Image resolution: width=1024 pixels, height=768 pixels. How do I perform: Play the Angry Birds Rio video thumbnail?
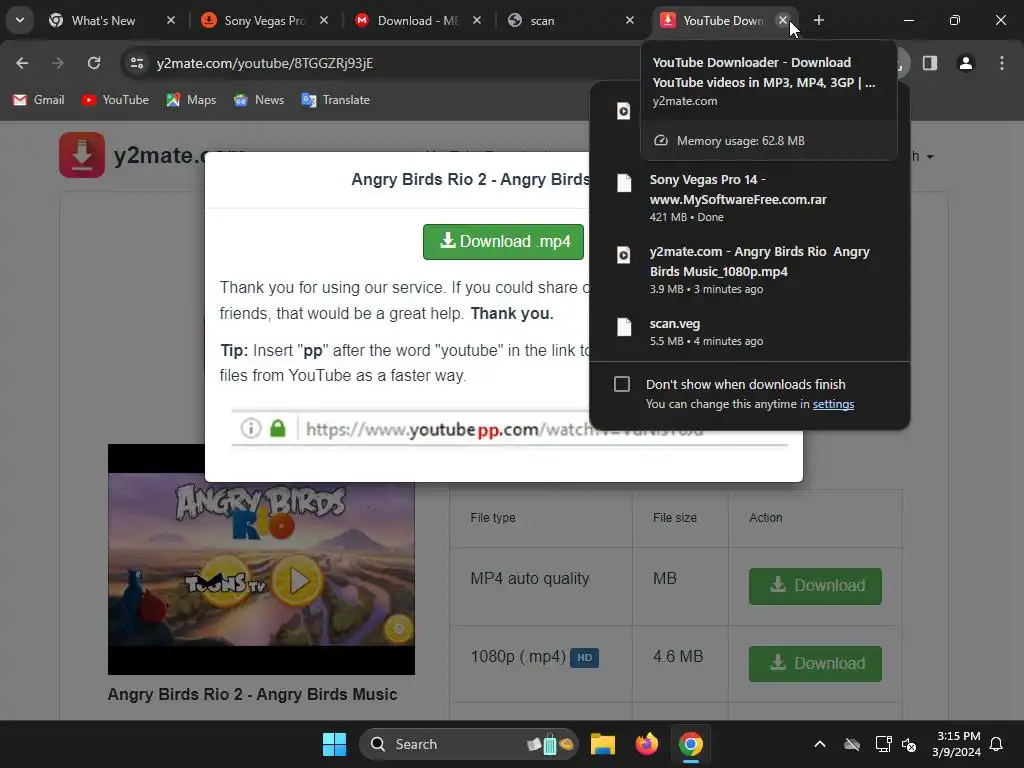[x=299, y=581]
